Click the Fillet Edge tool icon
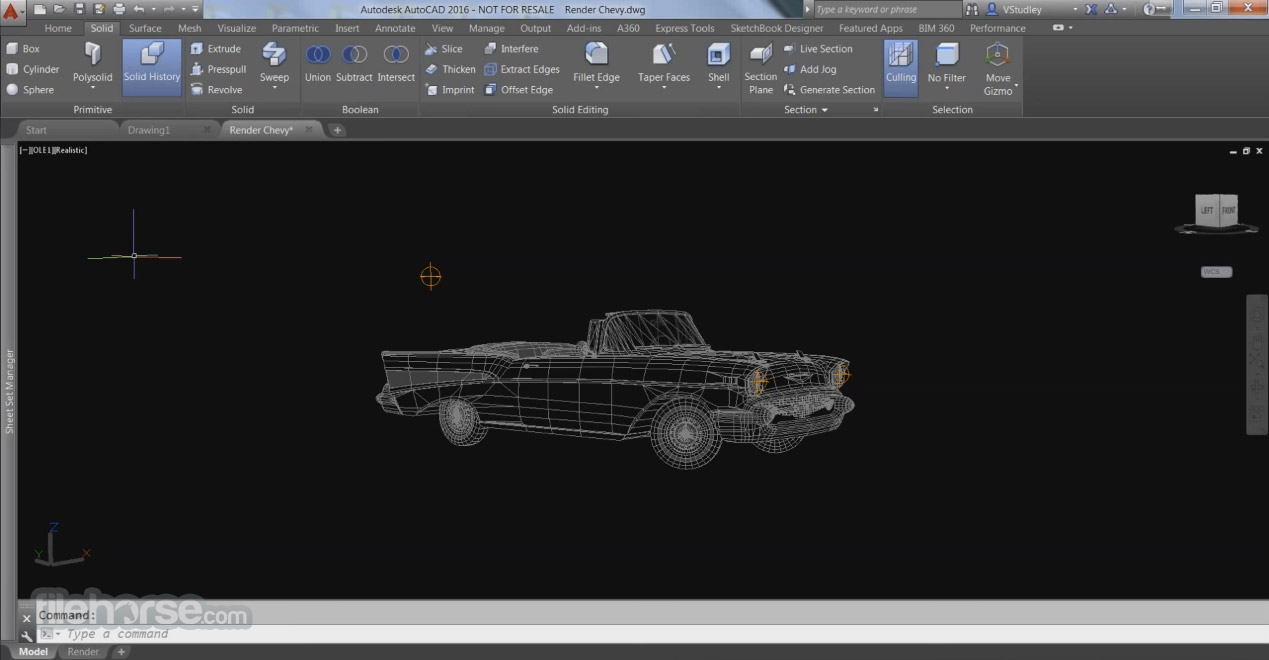The width and height of the screenshot is (1269, 660). coord(596,55)
